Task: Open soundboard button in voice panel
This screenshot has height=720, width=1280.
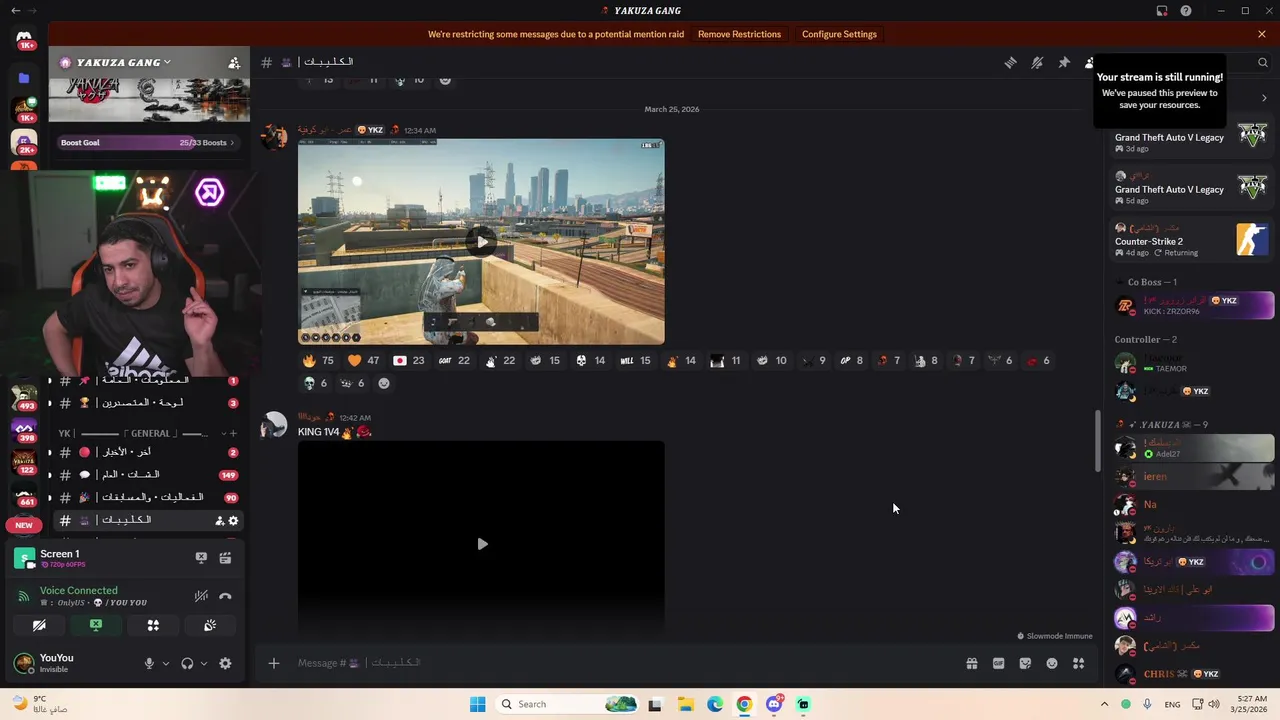Action: coord(210,625)
